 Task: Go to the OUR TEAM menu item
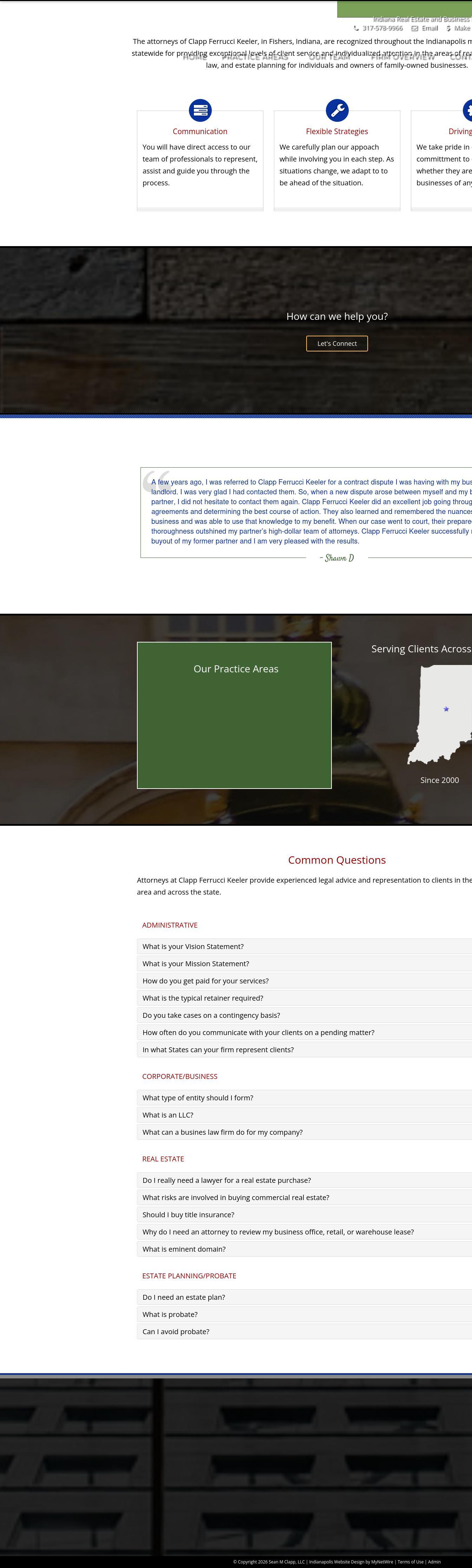pyautogui.click(x=329, y=57)
